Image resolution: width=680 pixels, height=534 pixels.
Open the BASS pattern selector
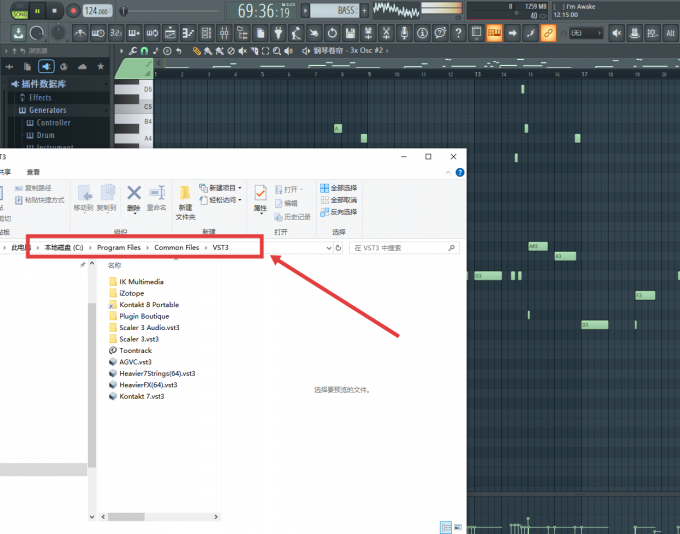pyautogui.click(x=334, y=10)
